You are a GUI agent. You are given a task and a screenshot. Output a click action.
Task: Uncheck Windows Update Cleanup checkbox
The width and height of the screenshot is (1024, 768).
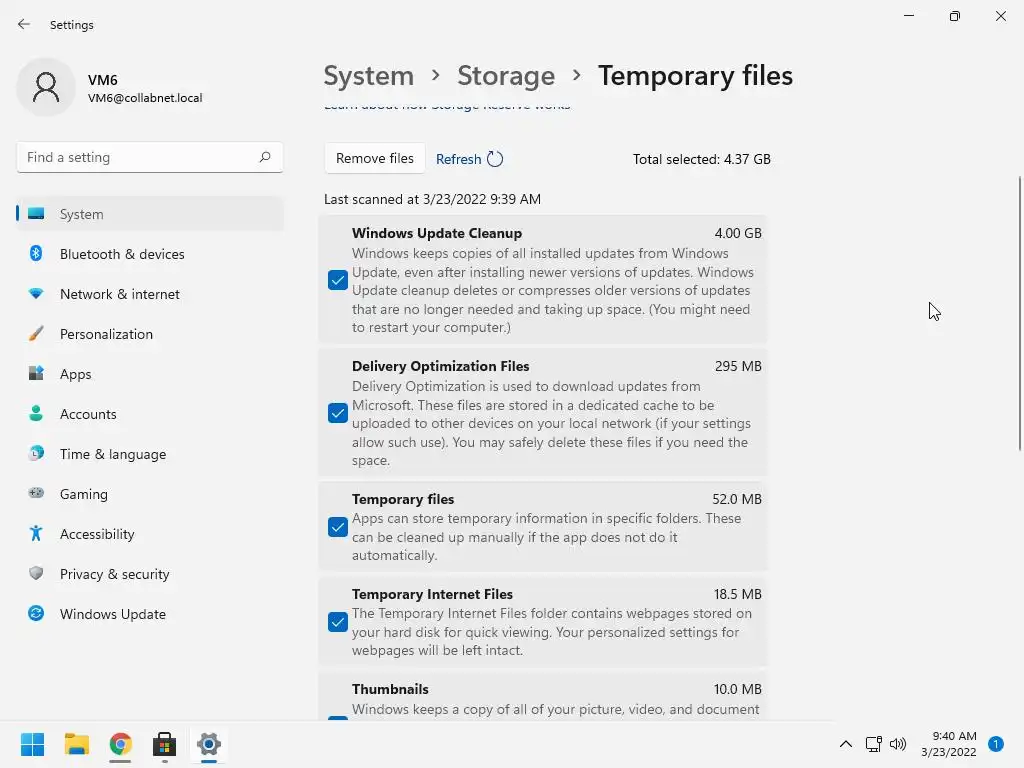click(x=338, y=281)
